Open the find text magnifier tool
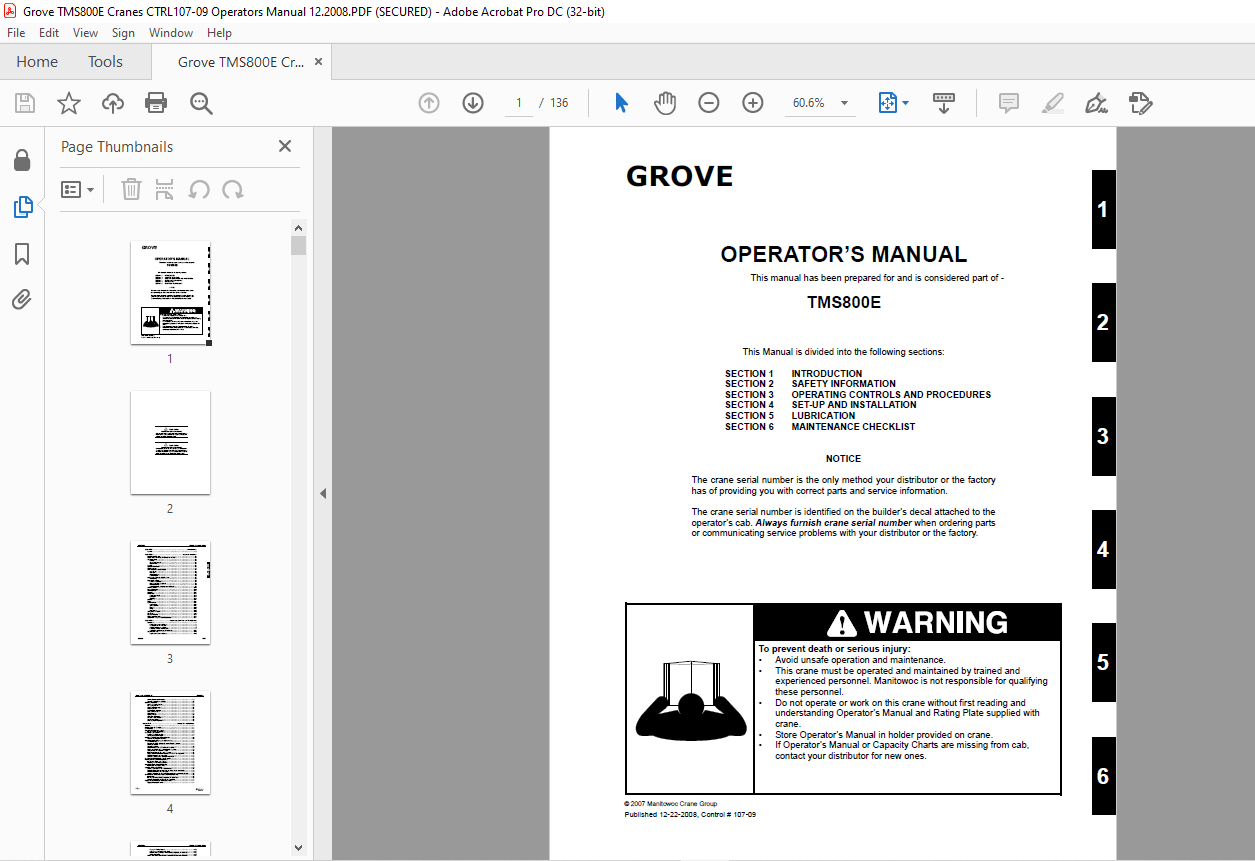 click(x=202, y=103)
